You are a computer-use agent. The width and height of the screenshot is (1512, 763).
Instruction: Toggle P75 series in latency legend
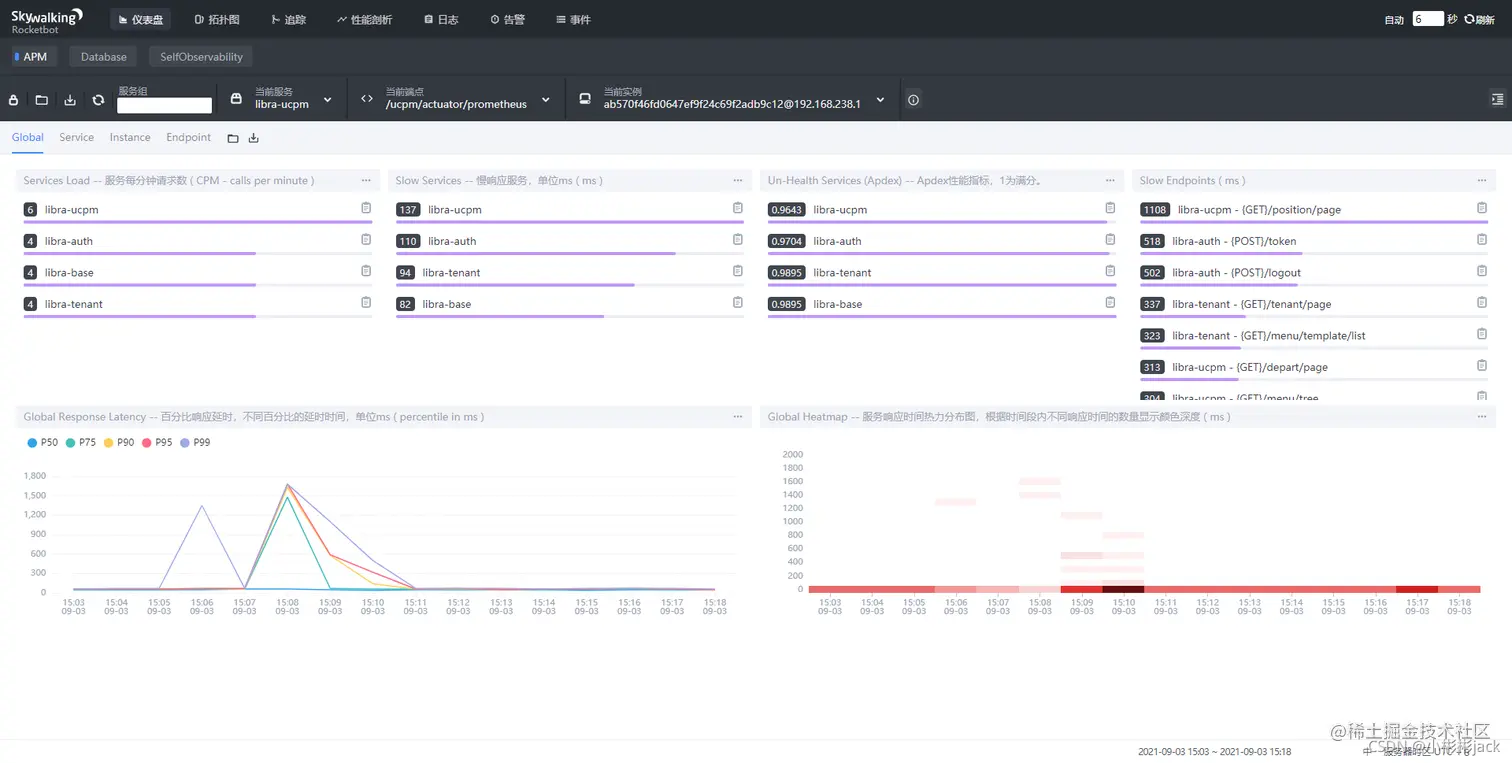(x=81, y=442)
